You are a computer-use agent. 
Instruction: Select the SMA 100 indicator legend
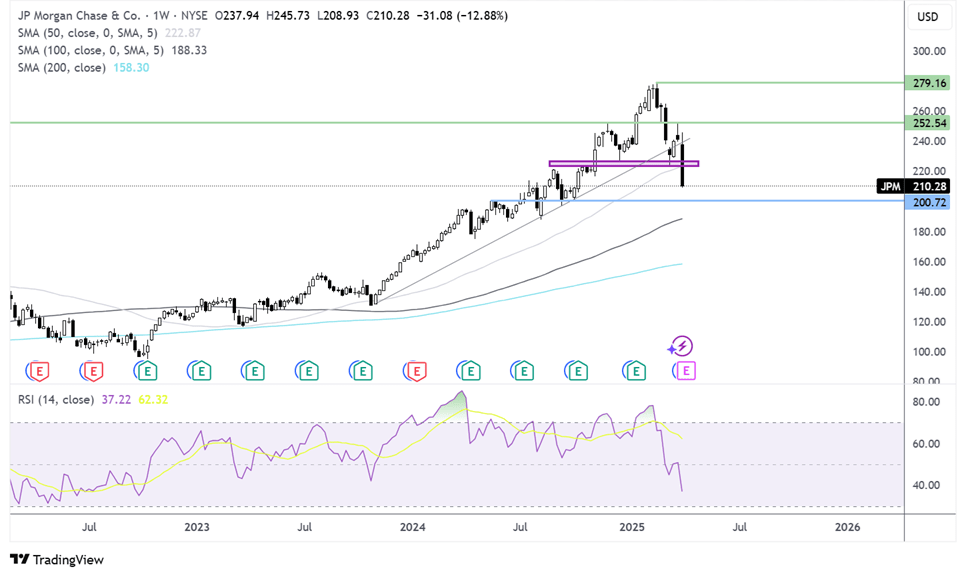[x=90, y=50]
